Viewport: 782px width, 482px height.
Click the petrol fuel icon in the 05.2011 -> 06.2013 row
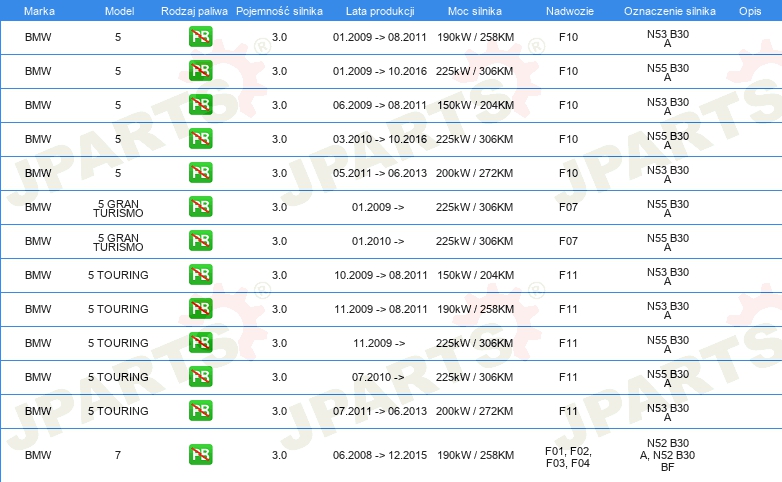click(x=200, y=172)
